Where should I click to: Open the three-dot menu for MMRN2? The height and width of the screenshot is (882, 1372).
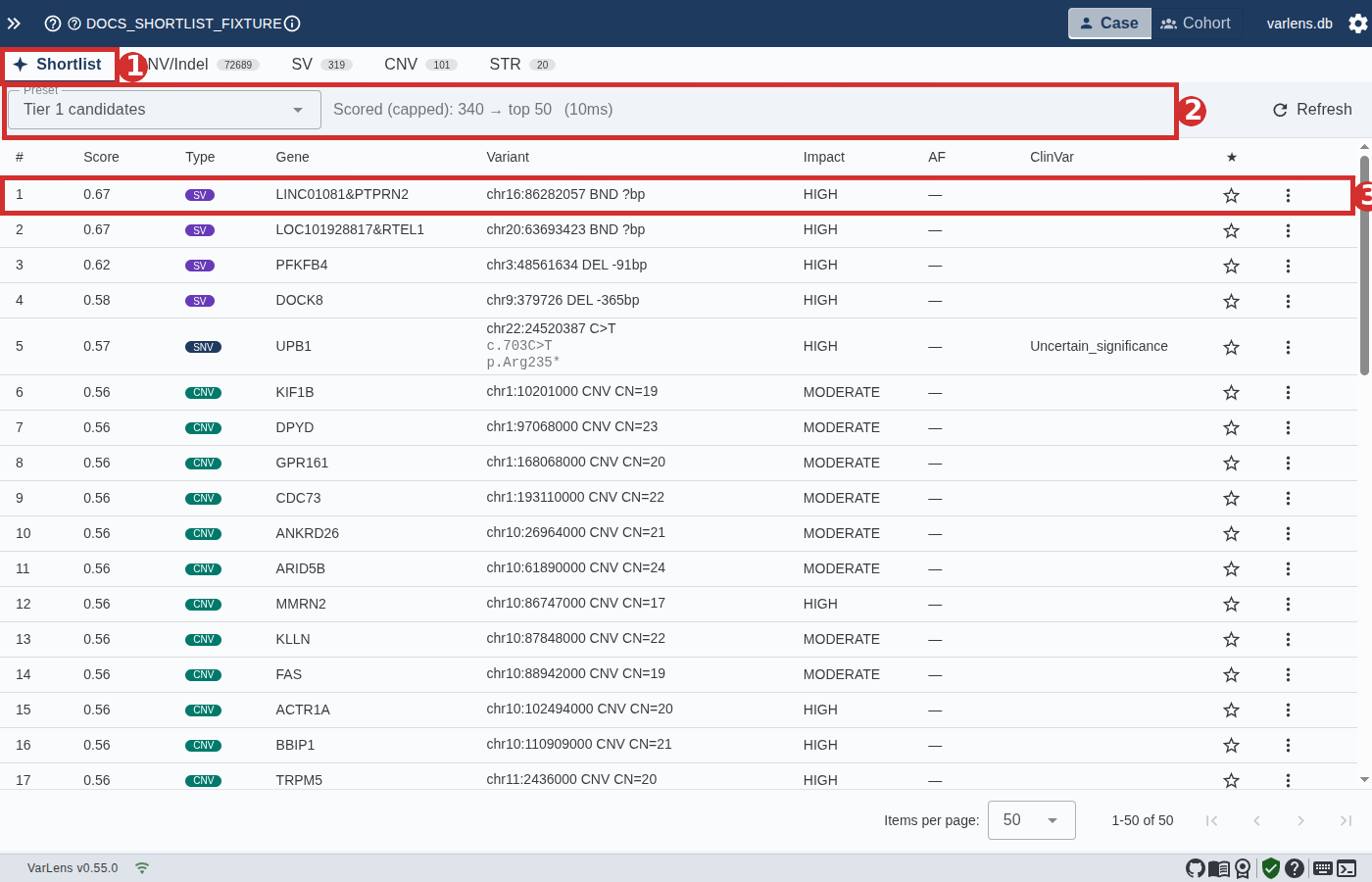point(1288,605)
